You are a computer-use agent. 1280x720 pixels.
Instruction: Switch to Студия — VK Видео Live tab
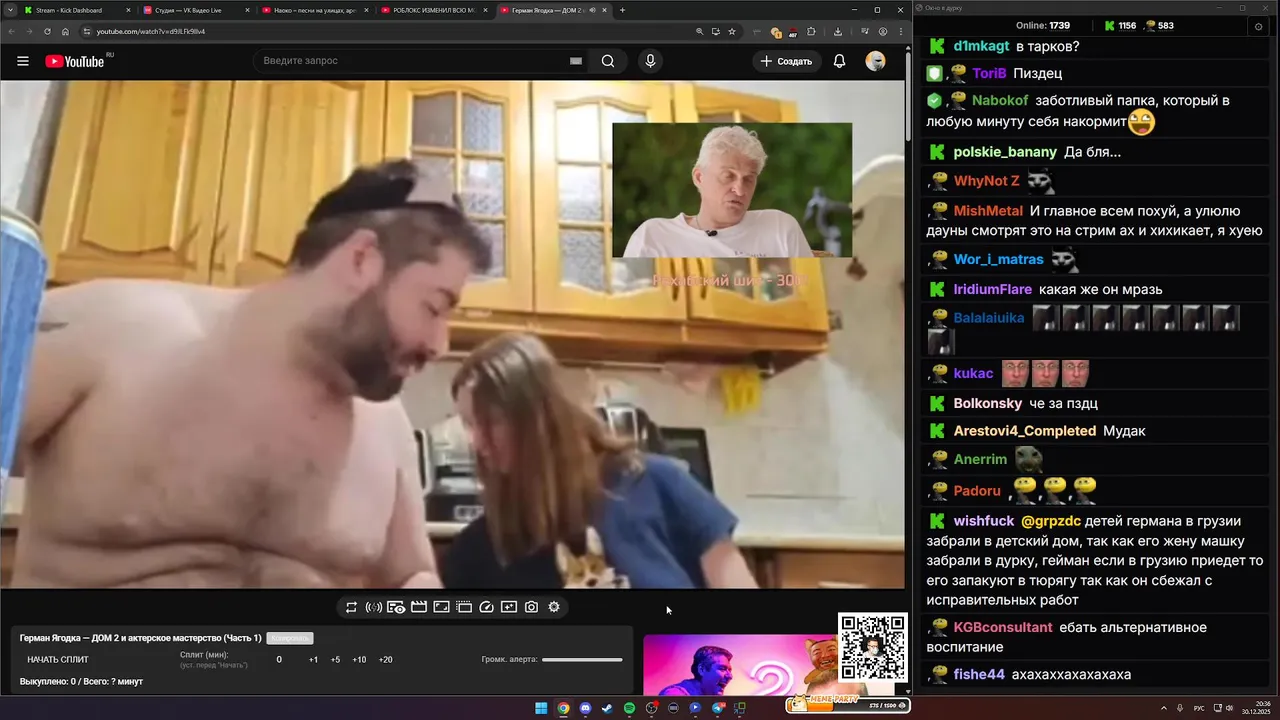point(197,10)
